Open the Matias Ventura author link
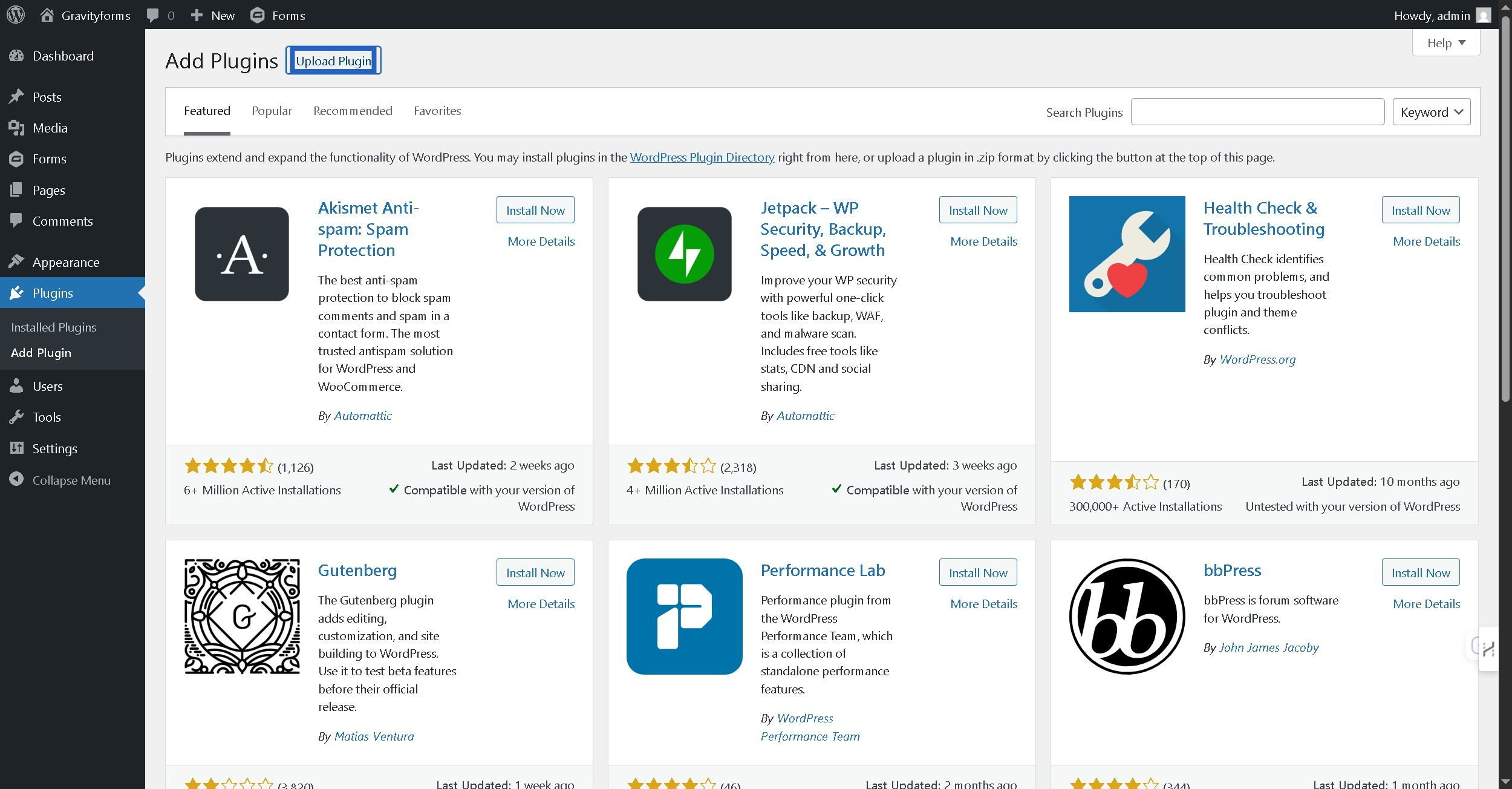 (x=374, y=736)
